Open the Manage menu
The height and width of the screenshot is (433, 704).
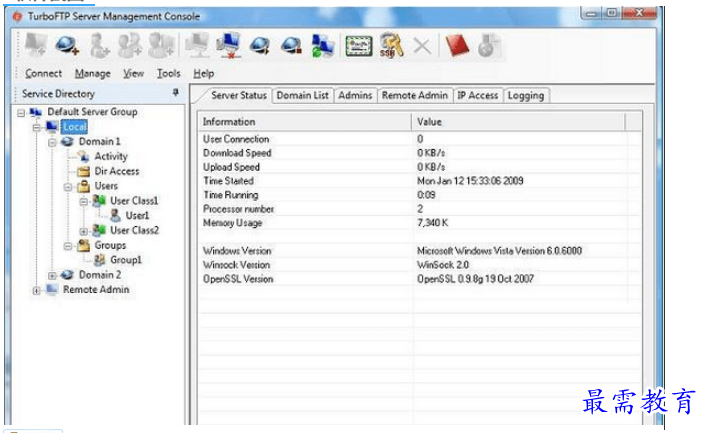pyautogui.click(x=92, y=73)
